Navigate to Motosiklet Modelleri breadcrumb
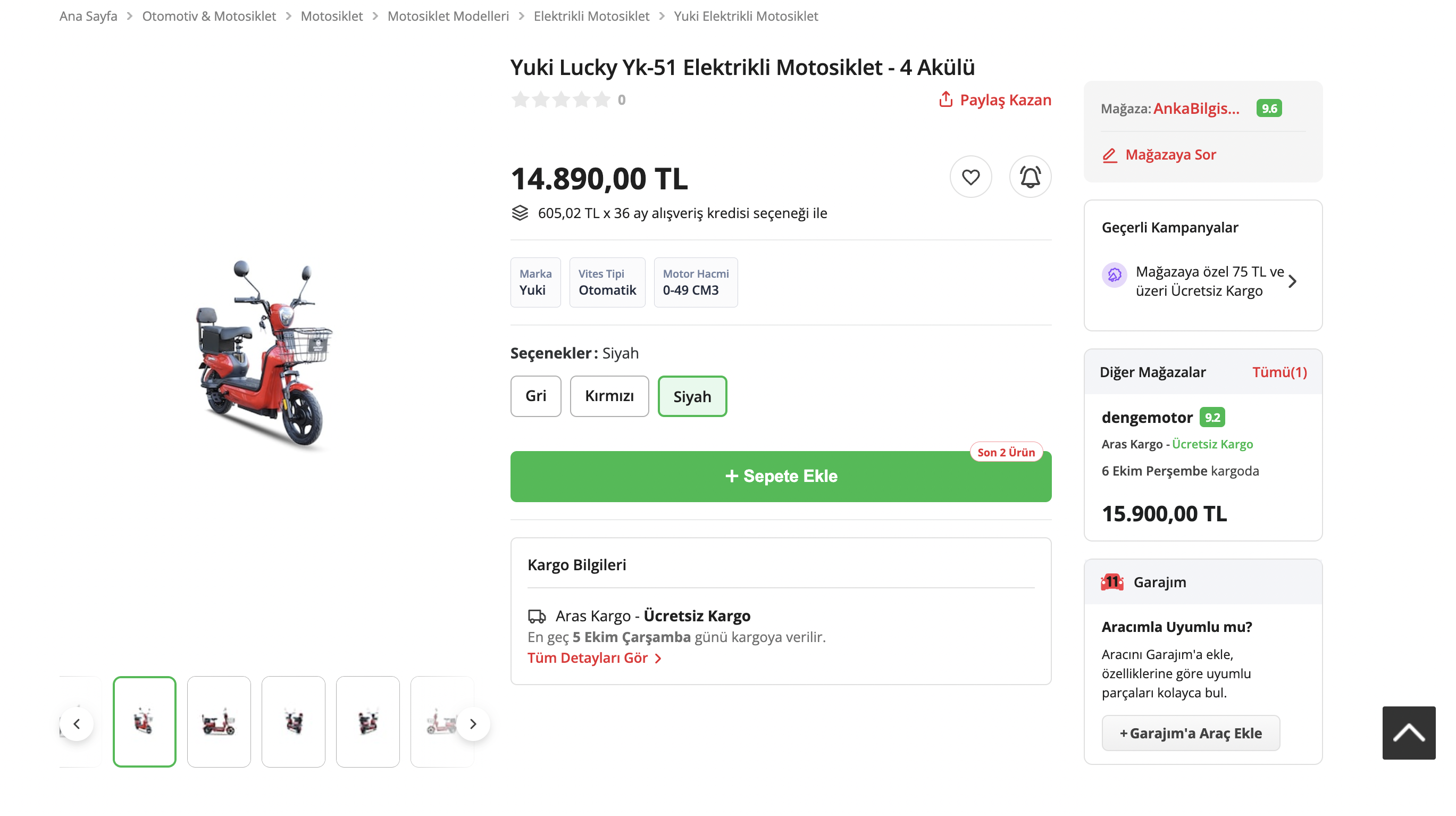The width and height of the screenshot is (1456, 816). click(x=448, y=16)
